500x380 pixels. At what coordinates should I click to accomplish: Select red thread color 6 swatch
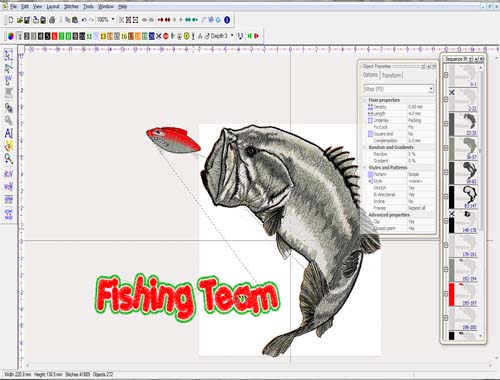[54, 36]
